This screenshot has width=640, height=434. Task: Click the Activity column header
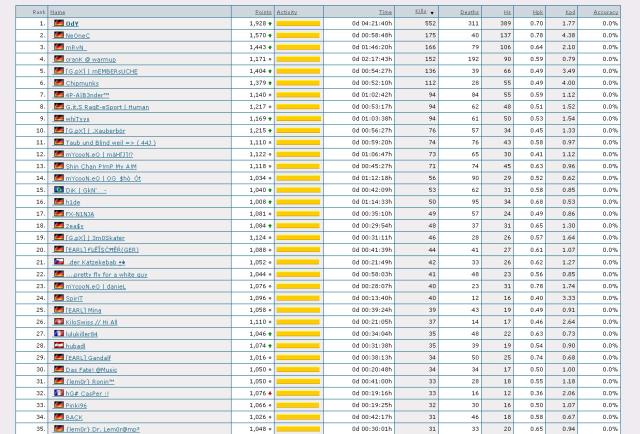click(287, 12)
